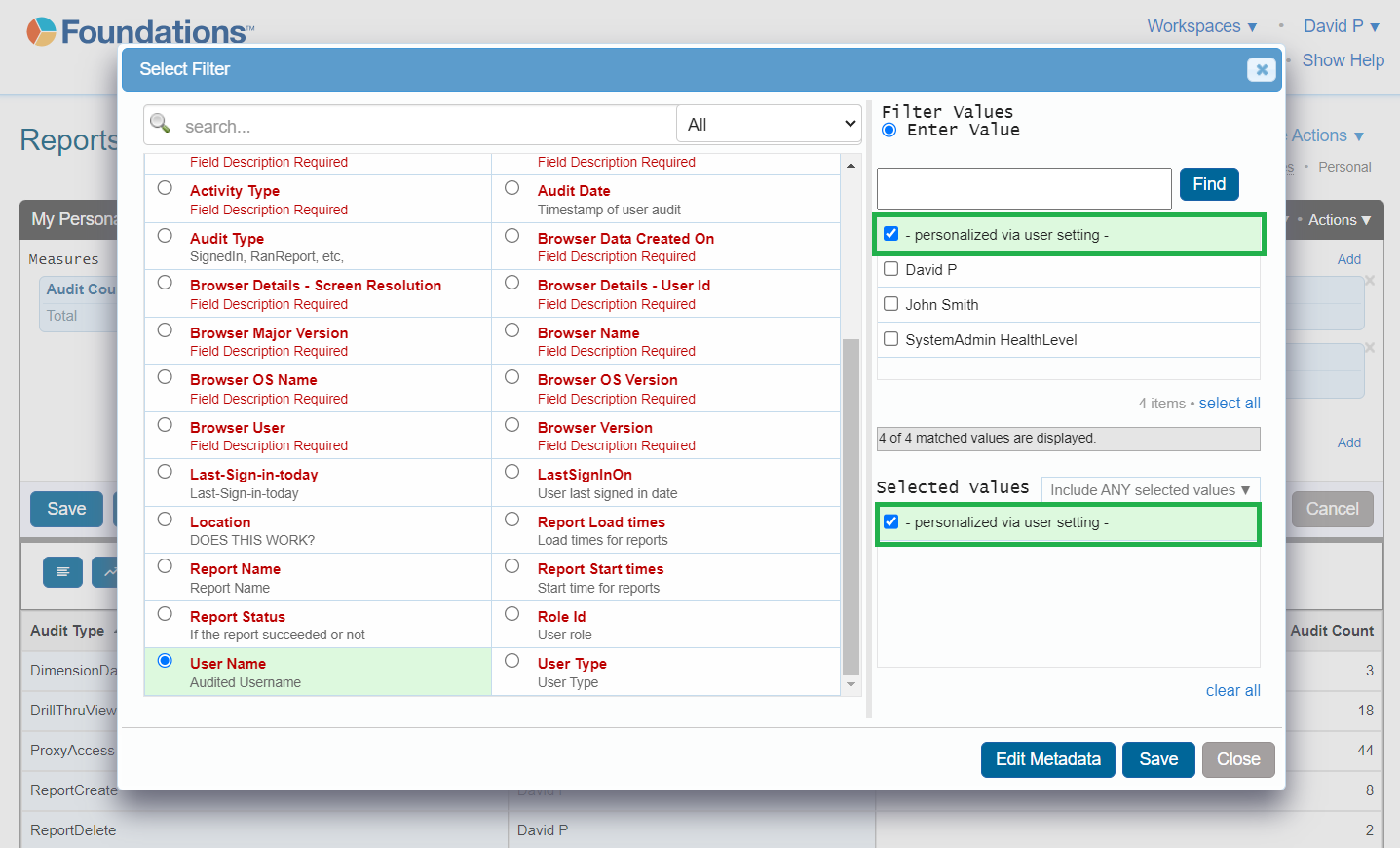Check the David P filter value

890,269
